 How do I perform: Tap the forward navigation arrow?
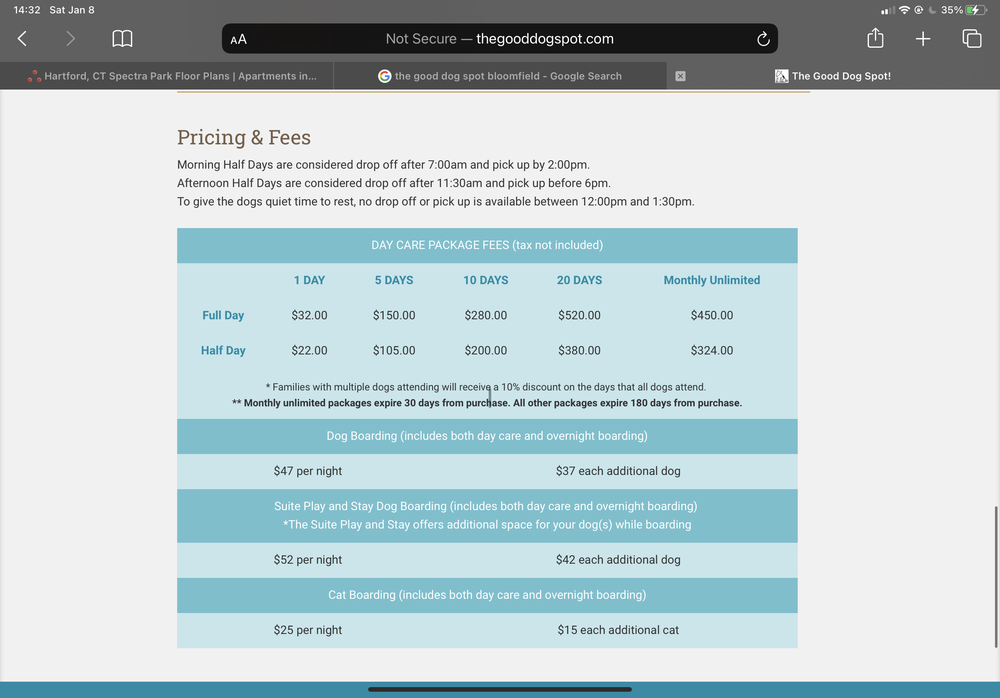70,39
